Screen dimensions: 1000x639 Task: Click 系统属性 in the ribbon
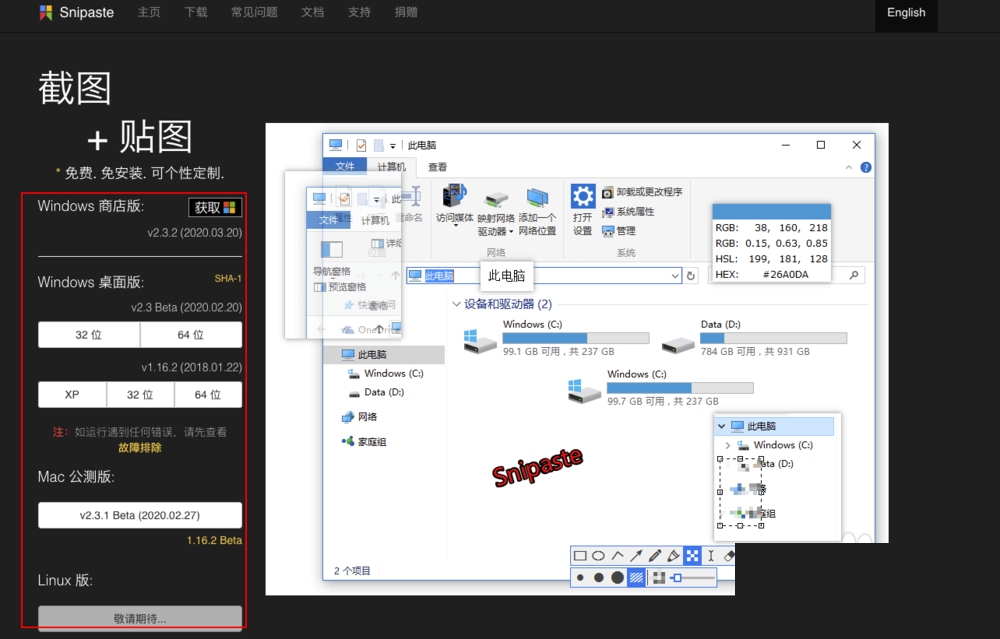pos(629,211)
